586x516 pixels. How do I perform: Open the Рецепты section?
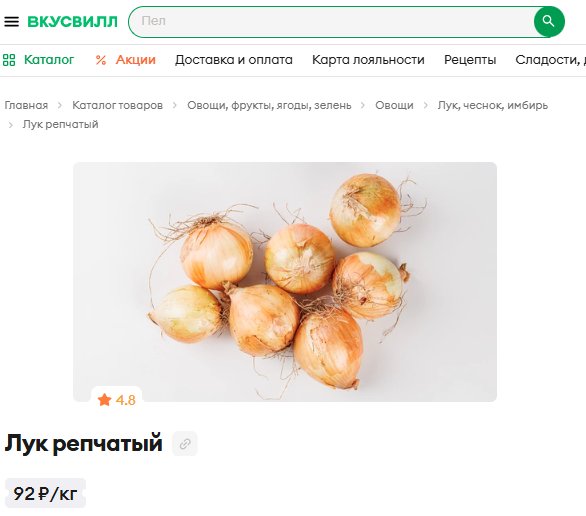[470, 60]
